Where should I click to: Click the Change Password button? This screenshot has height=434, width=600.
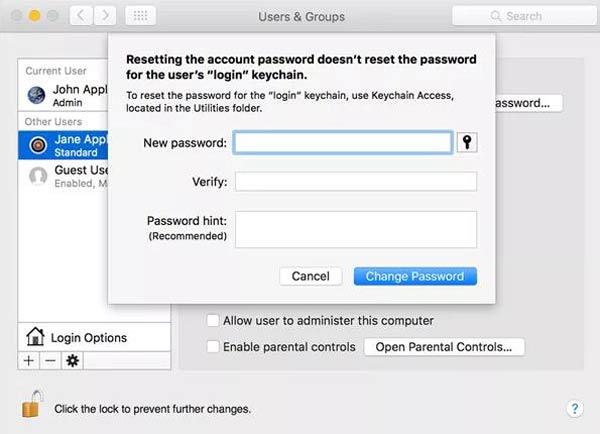pos(415,276)
